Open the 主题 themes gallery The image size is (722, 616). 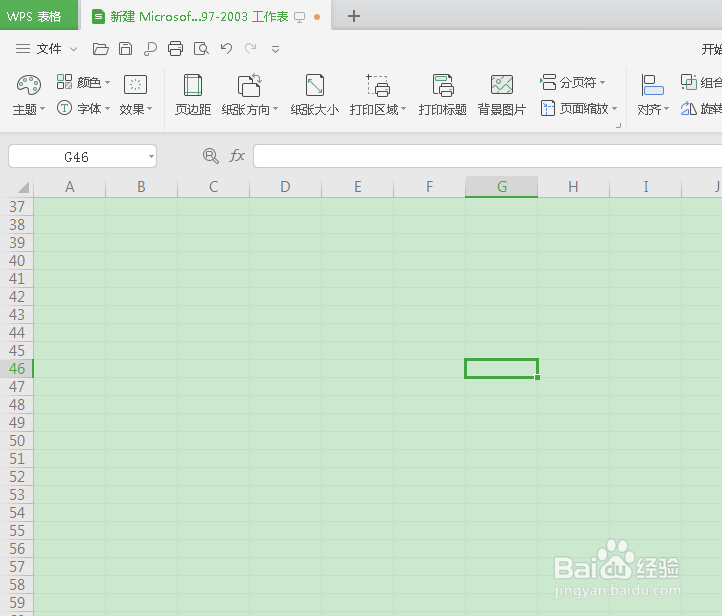click(29, 95)
